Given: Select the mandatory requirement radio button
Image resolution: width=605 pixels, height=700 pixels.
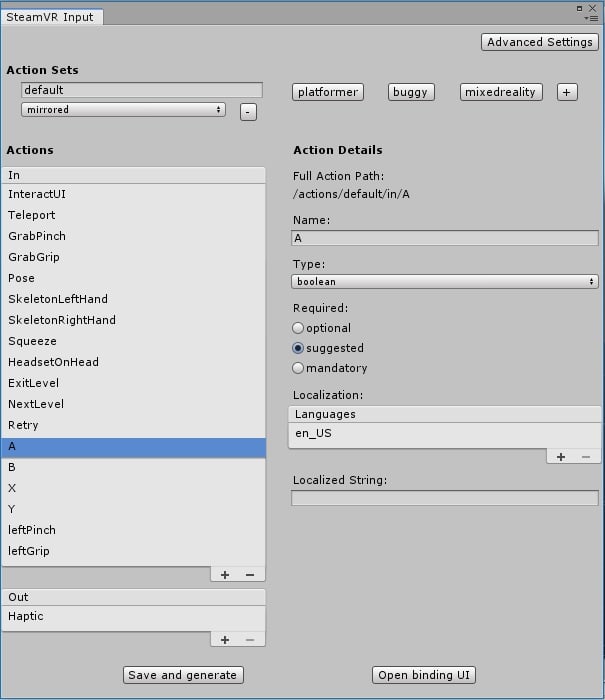Looking at the screenshot, I should pos(298,368).
